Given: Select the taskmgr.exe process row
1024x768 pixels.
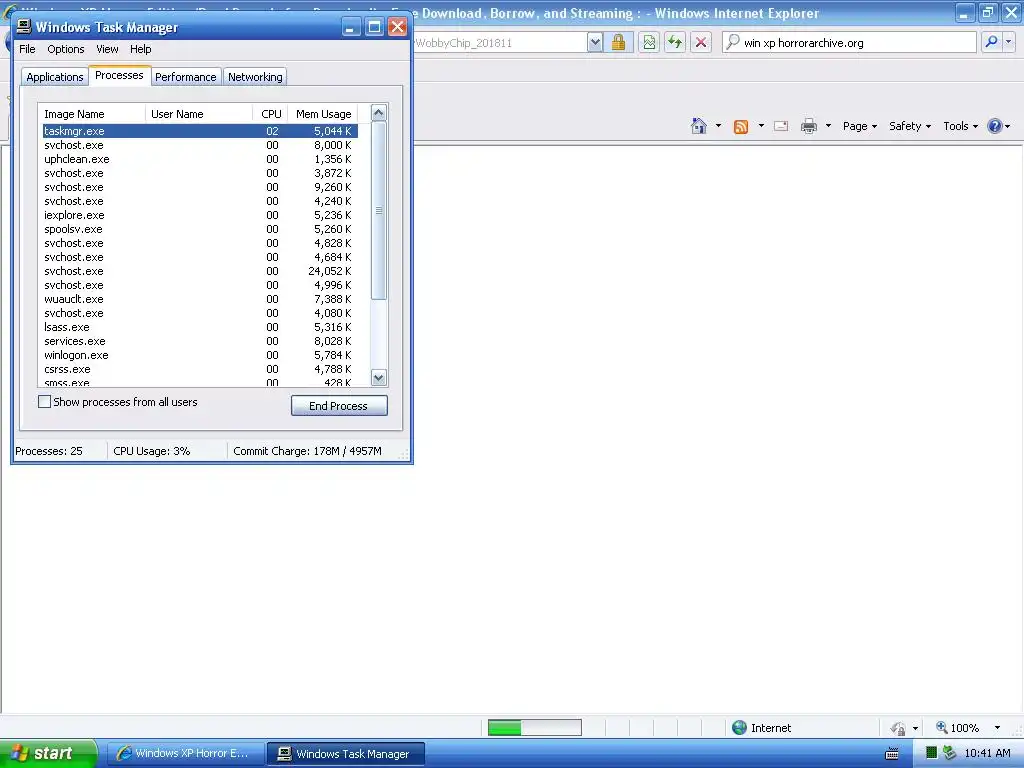Looking at the screenshot, I should click(200, 131).
